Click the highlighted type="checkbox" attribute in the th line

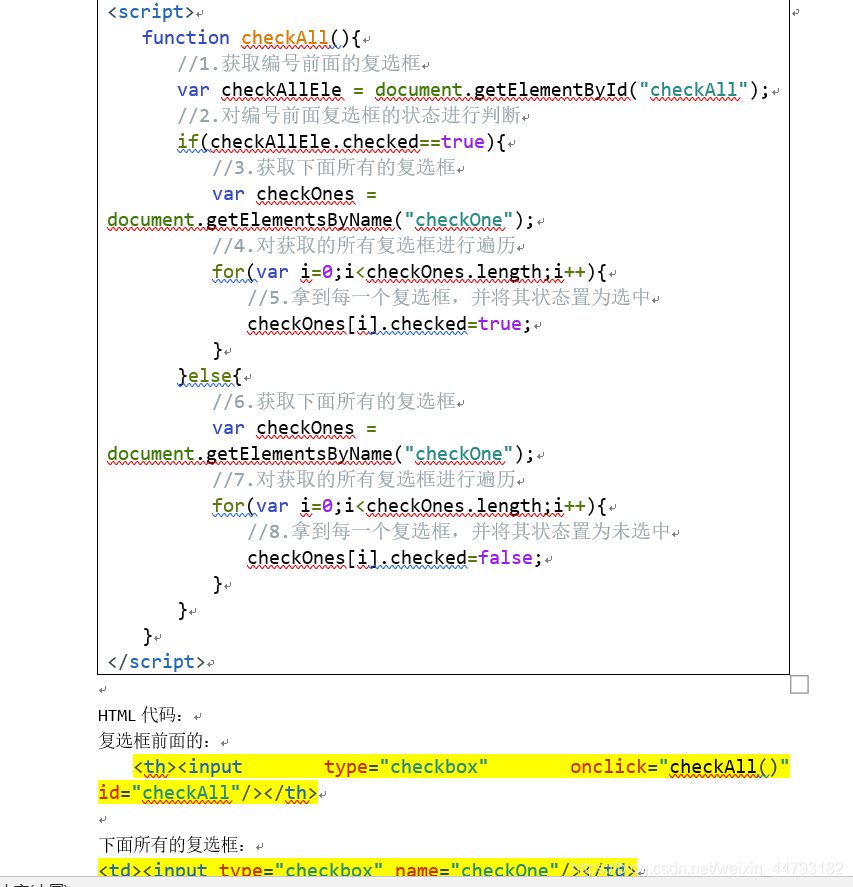406,767
